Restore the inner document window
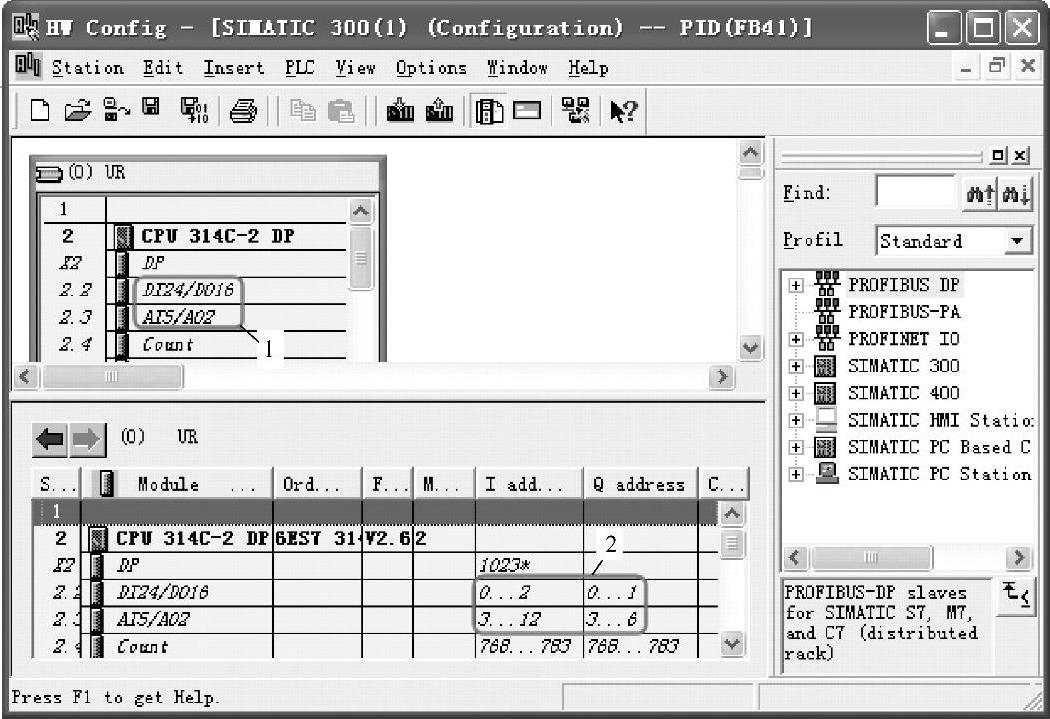Viewport: 1050px width, 719px height. tap(997, 66)
